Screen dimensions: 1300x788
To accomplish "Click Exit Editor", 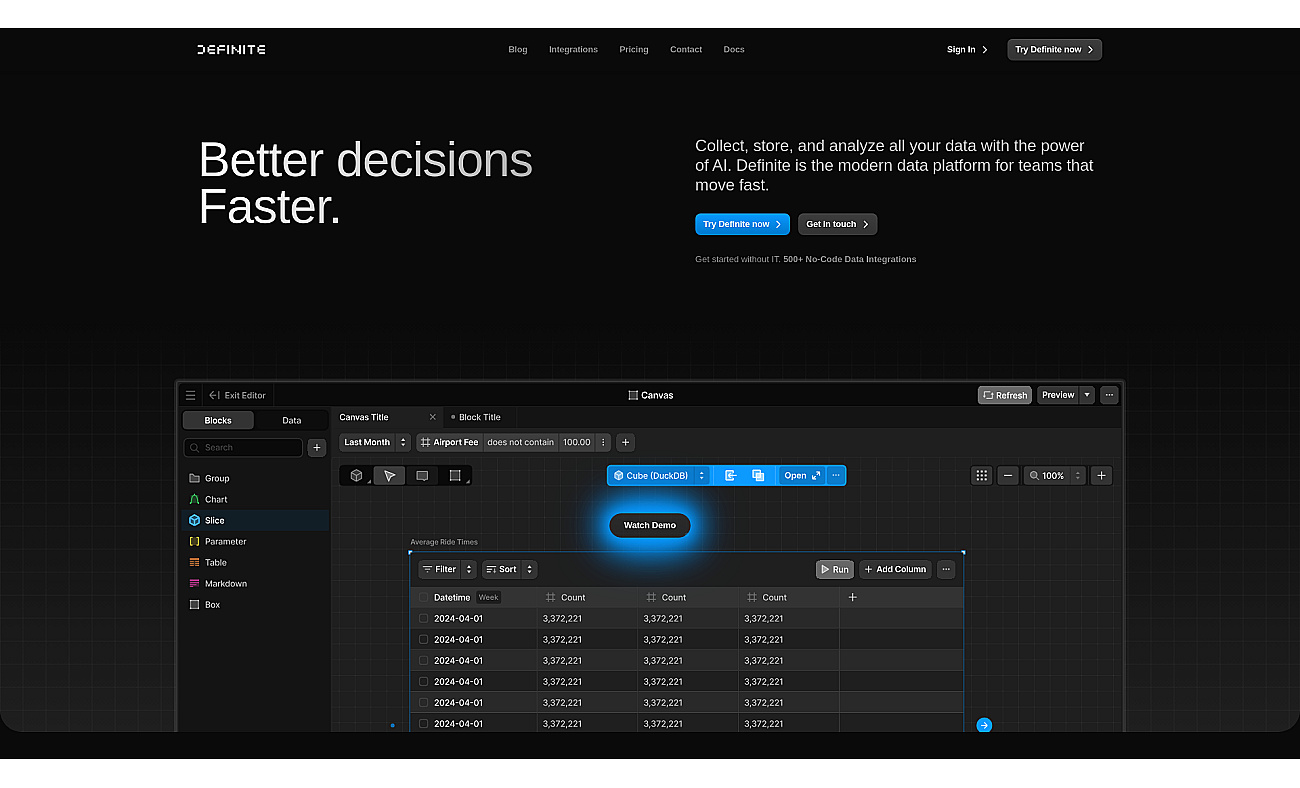I will [x=237, y=395].
